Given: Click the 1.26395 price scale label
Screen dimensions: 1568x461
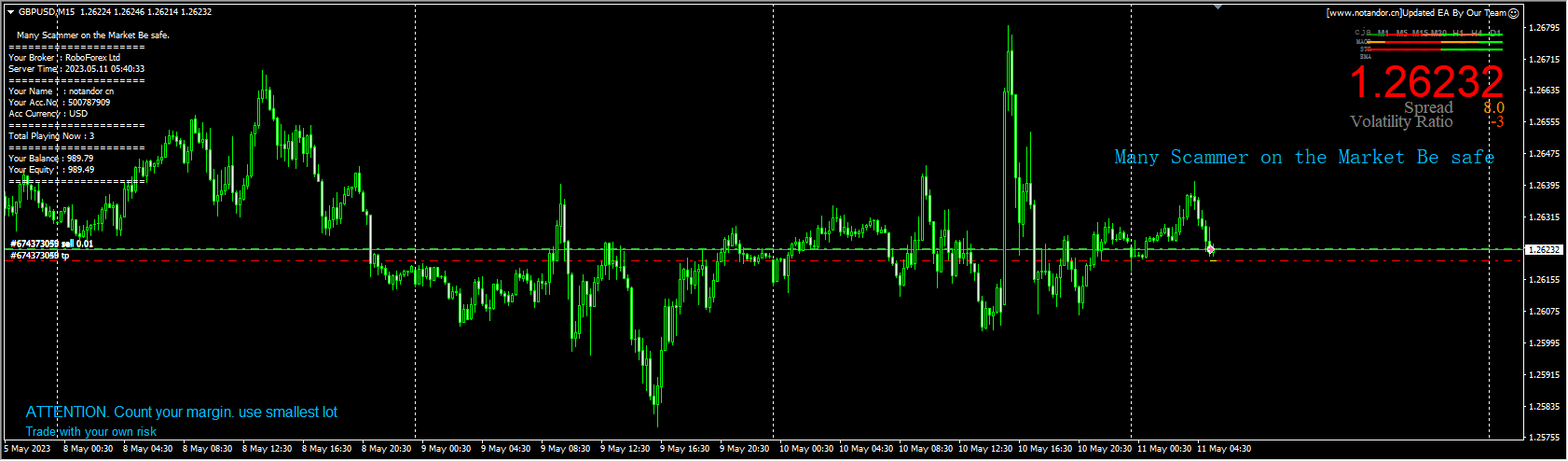Looking at the screenshot, I should pyautogui.click(x=1545, y=186).
